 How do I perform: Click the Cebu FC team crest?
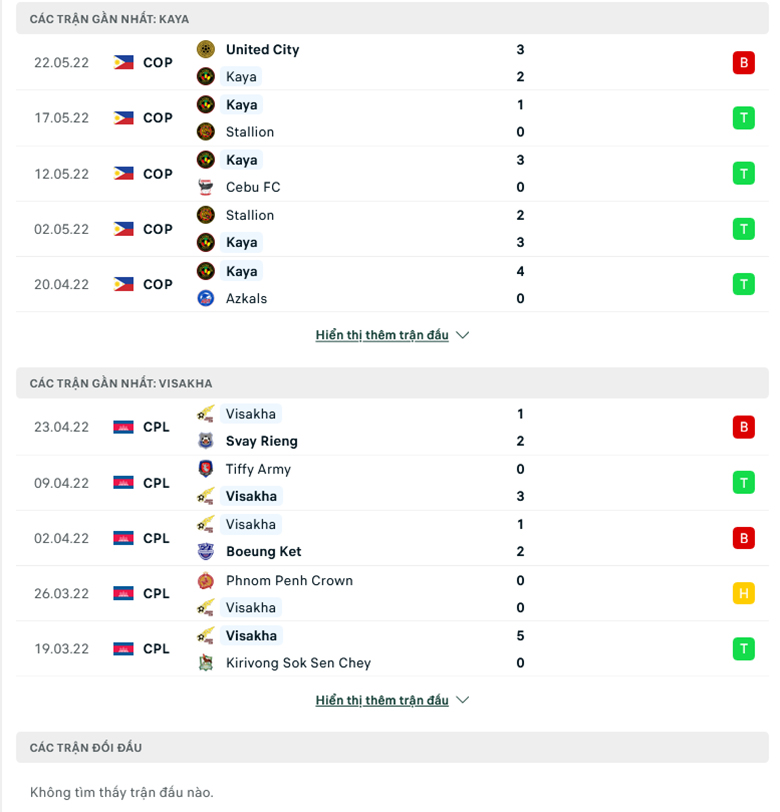(x=206, y=187)
